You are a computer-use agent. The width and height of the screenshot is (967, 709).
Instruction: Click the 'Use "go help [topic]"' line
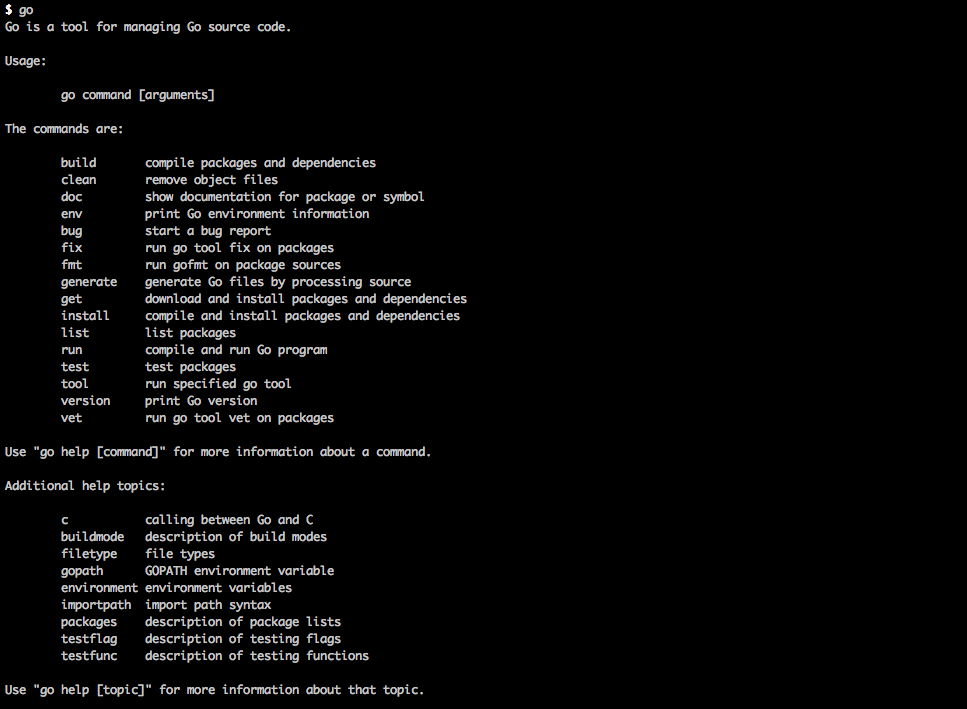click(214, 690)
